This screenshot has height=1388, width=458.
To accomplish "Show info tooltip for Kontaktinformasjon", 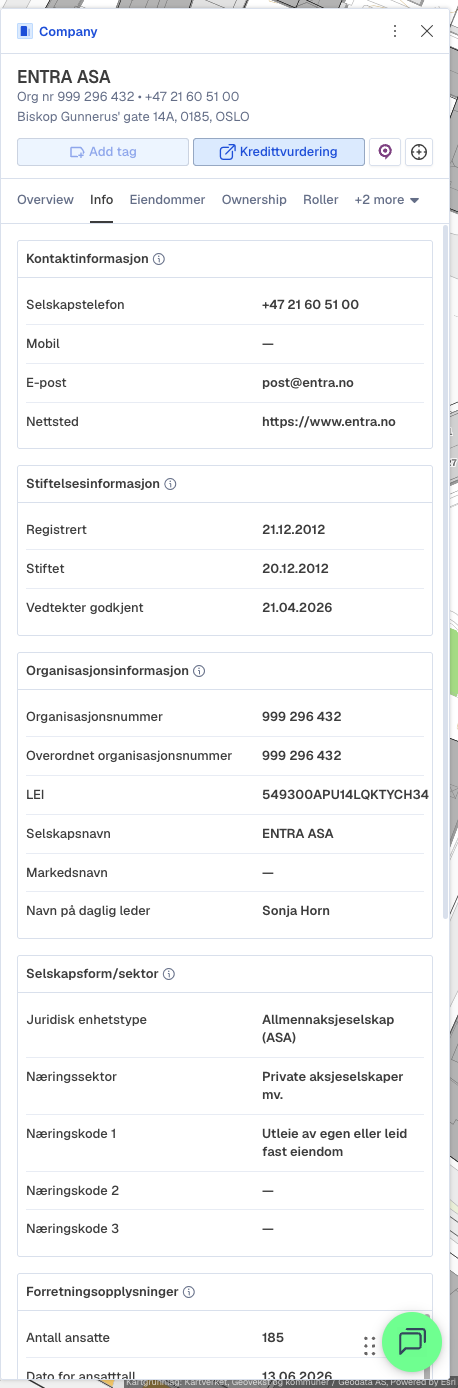I will 159,259.
